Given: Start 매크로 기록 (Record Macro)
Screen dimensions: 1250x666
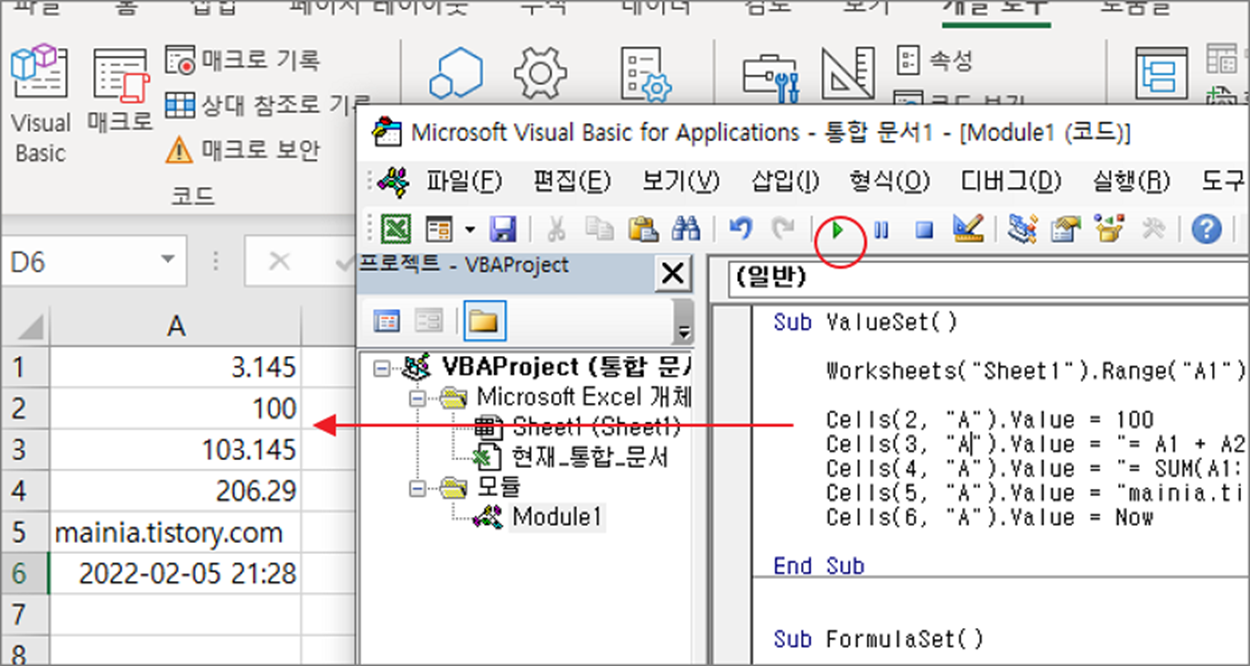Looking at the screenshot, I should click(x=243, y=59).
